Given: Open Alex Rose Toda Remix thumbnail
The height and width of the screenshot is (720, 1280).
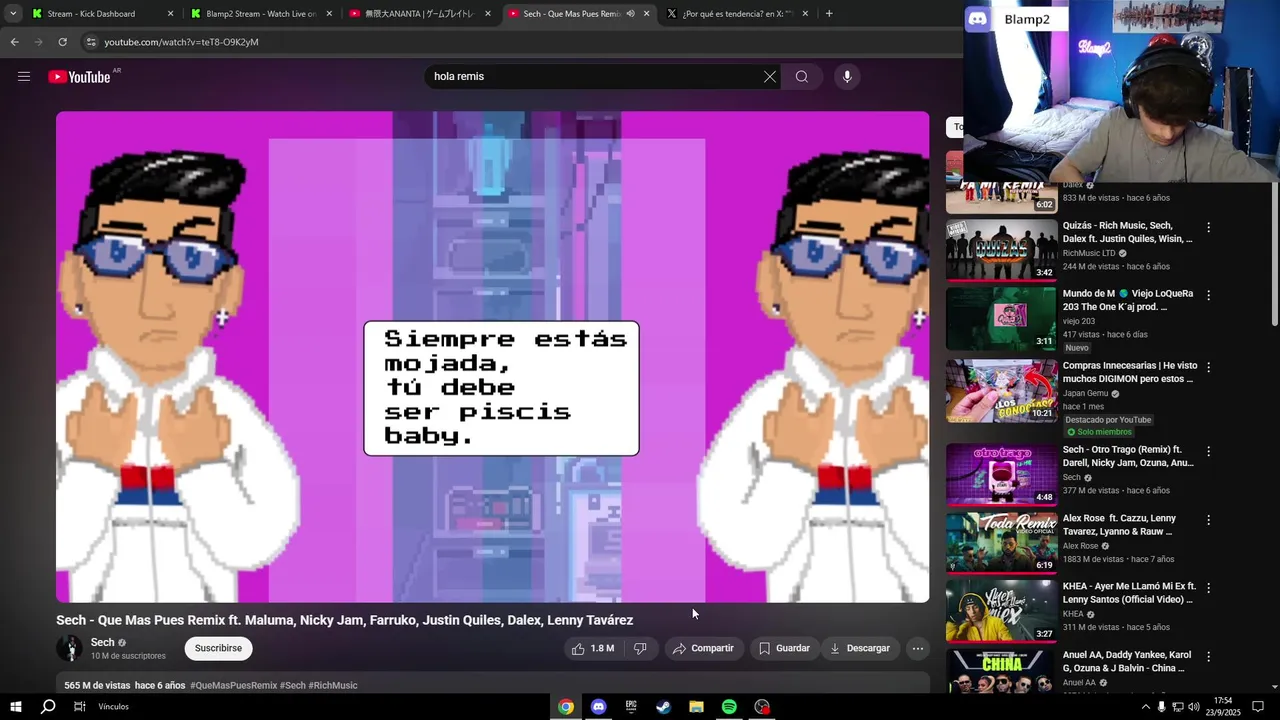Looking at the screenshot, I should tap(1001, 543).
